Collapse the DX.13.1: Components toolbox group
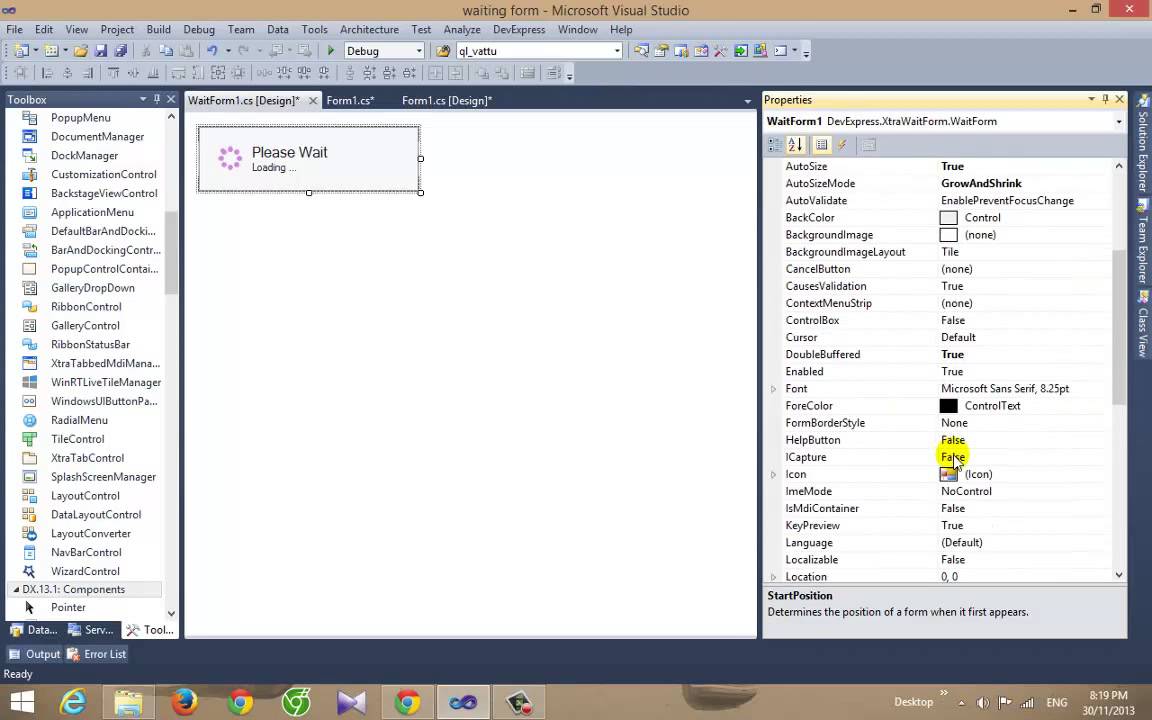This screenshot has width=1152, height=720. pos(16,589)
